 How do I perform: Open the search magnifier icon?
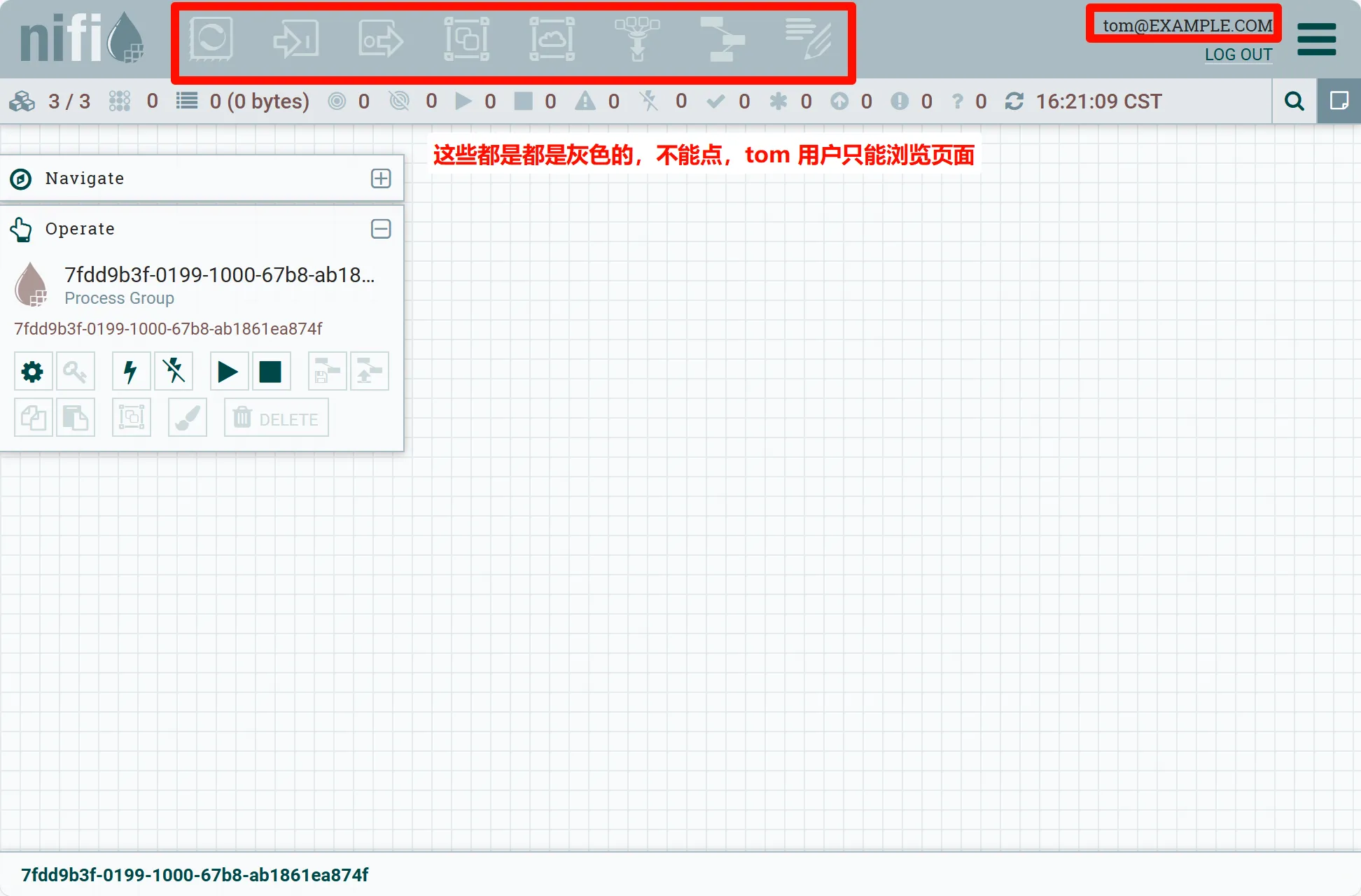tap(1294, 101)
